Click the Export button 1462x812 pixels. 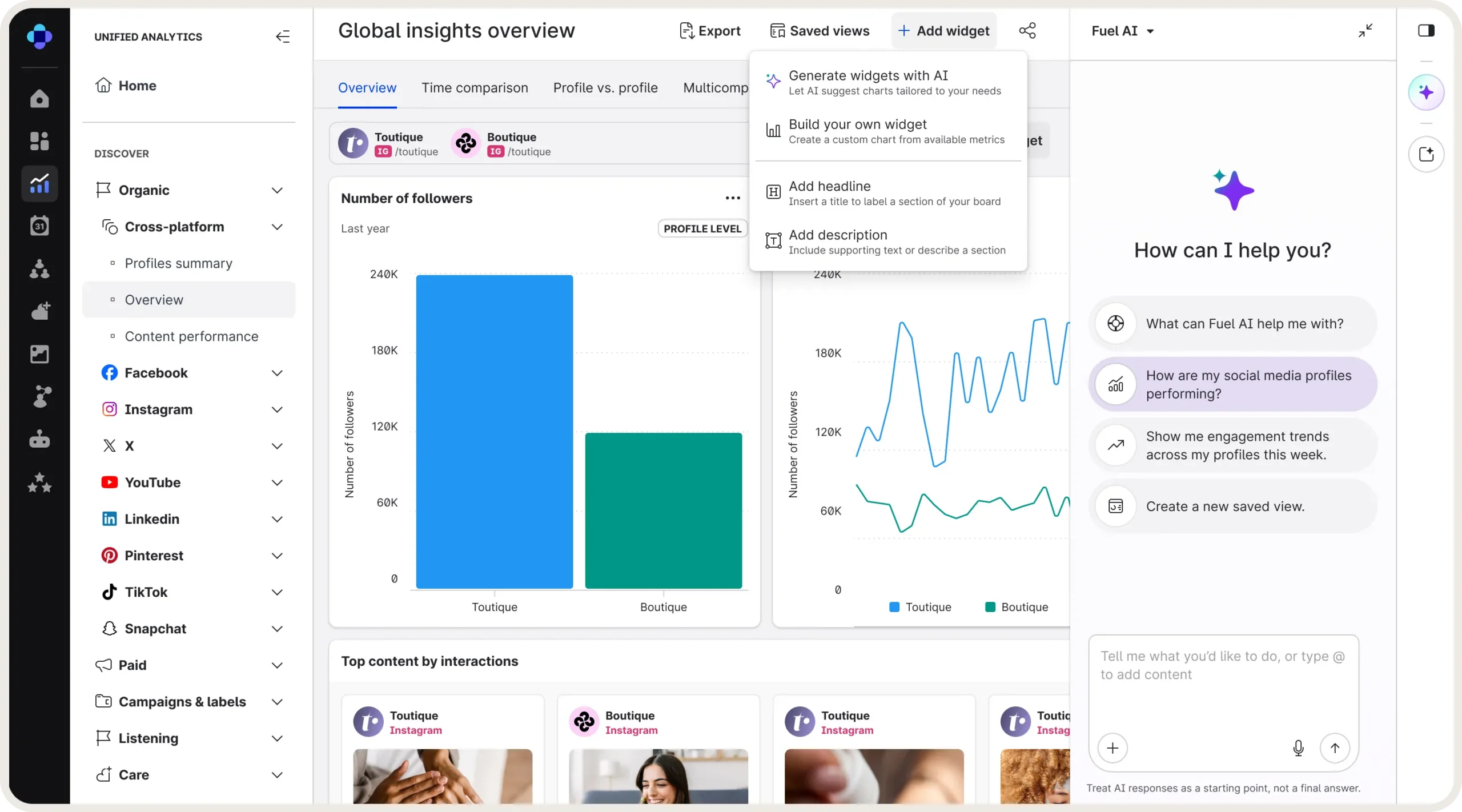coord(710,31)
